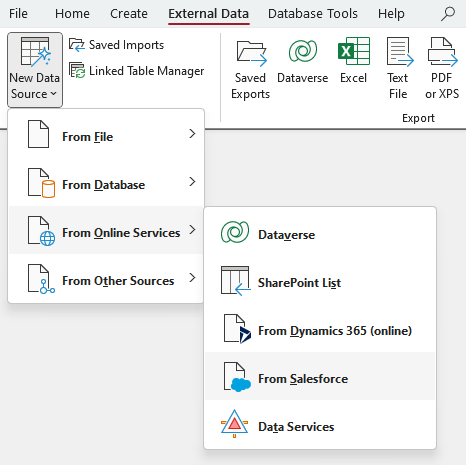Screen dimensions: 466x465
Task: Open the Database Tools tab
Action: pos(313,14)
